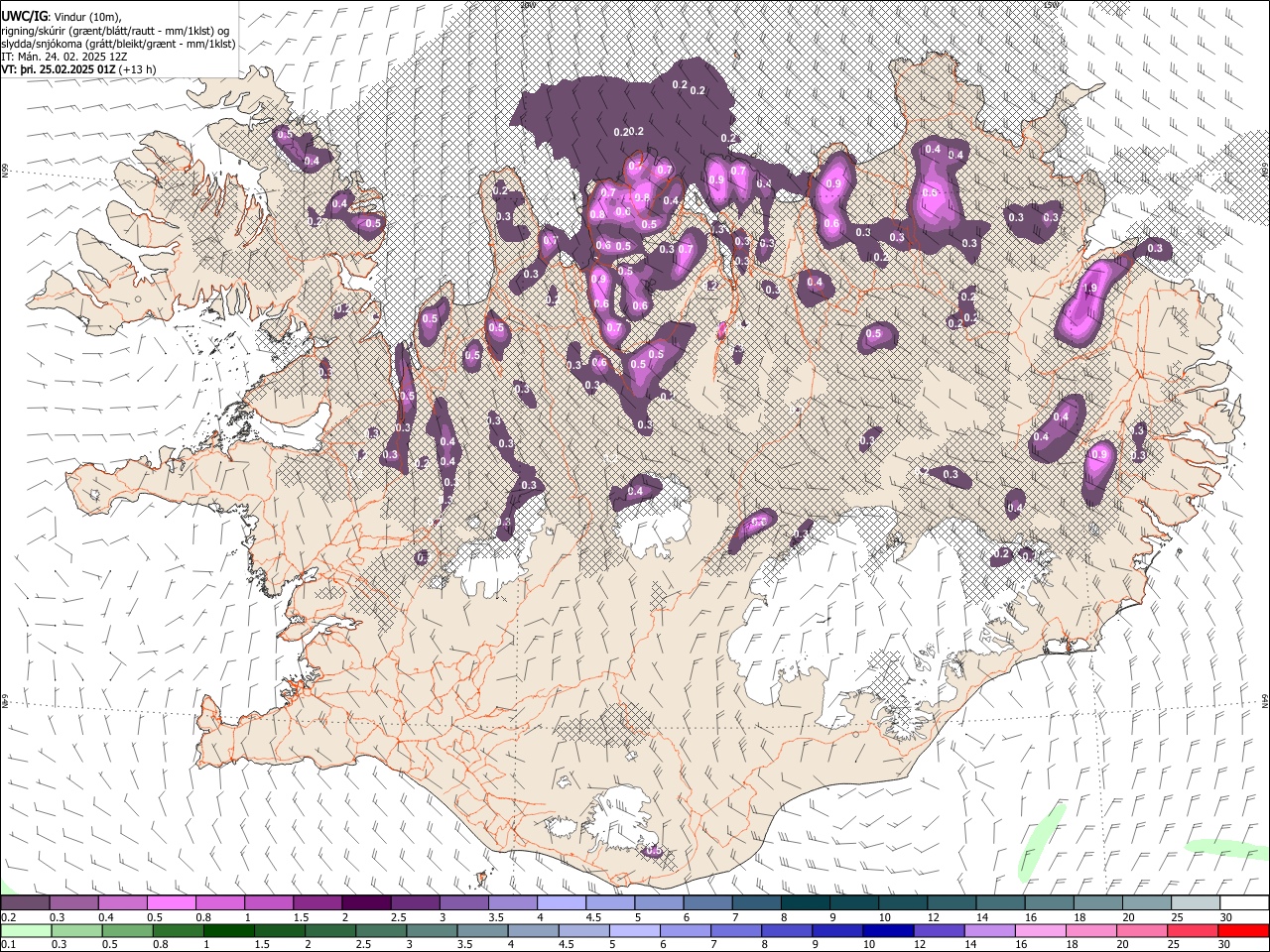Select the slate blue 6 swatch, upper legend

(706, 903)
